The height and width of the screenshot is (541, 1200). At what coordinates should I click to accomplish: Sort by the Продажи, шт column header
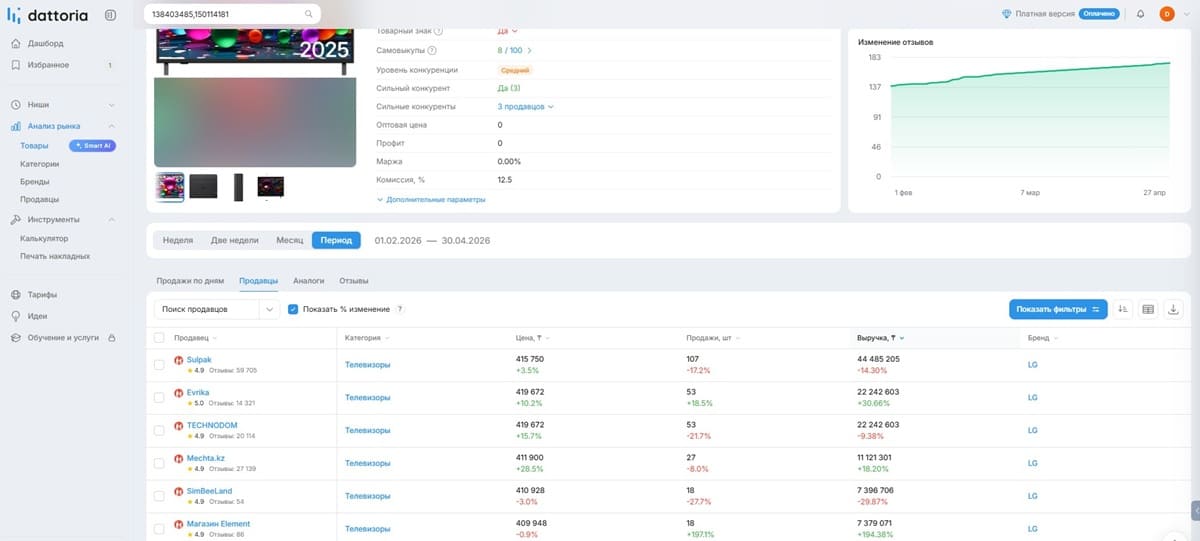pos(713,338)
